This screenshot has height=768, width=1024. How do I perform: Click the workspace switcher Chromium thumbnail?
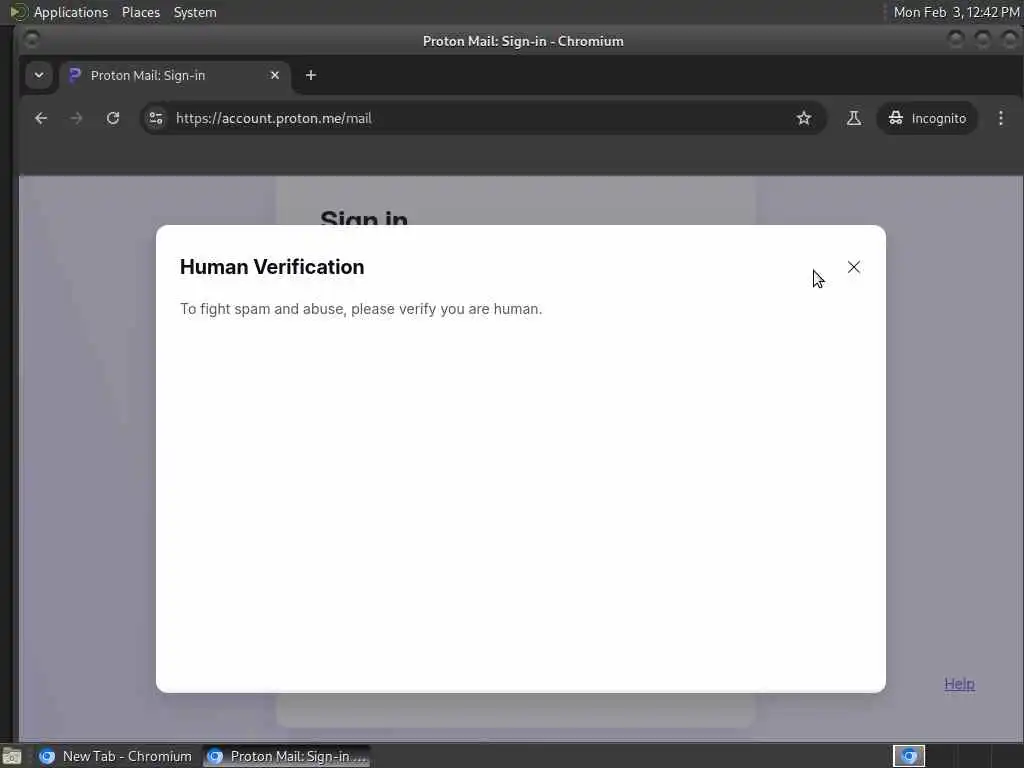click(909, 756)
